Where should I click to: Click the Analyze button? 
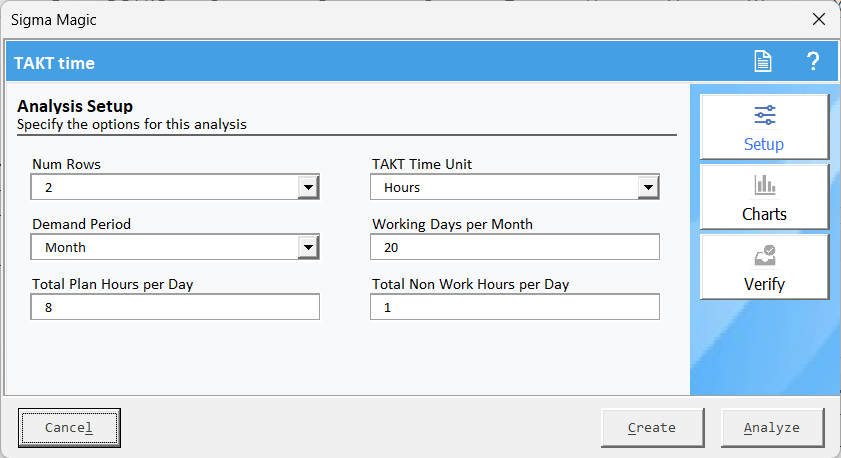[772, 427]
